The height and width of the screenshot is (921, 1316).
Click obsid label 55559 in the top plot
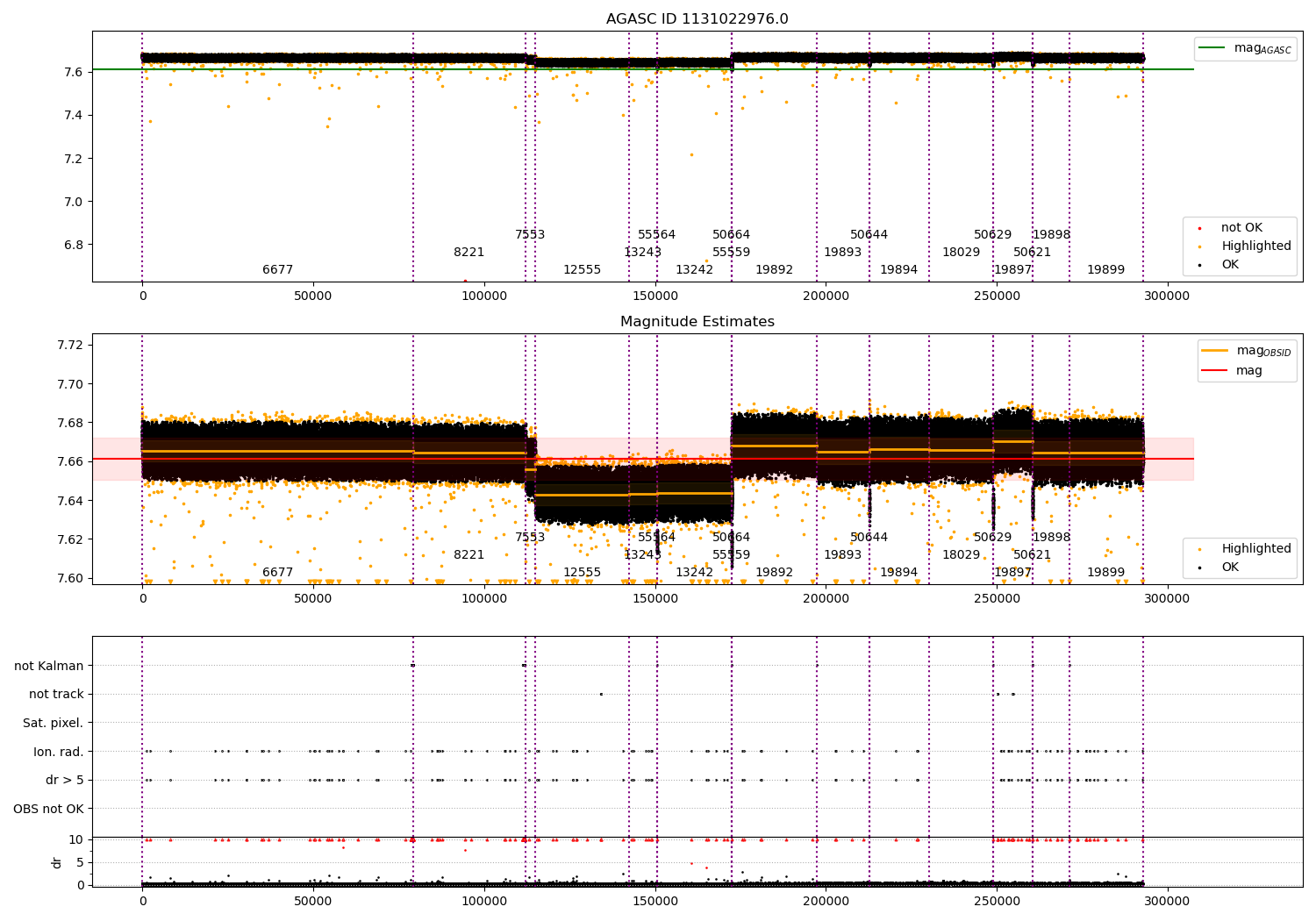(x=732, y=253)
